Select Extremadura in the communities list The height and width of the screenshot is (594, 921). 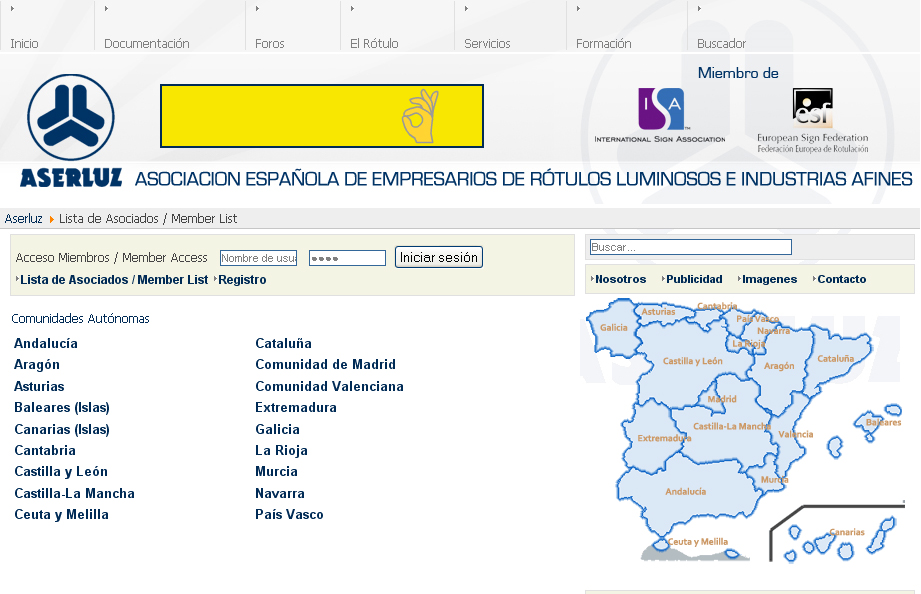296,407
